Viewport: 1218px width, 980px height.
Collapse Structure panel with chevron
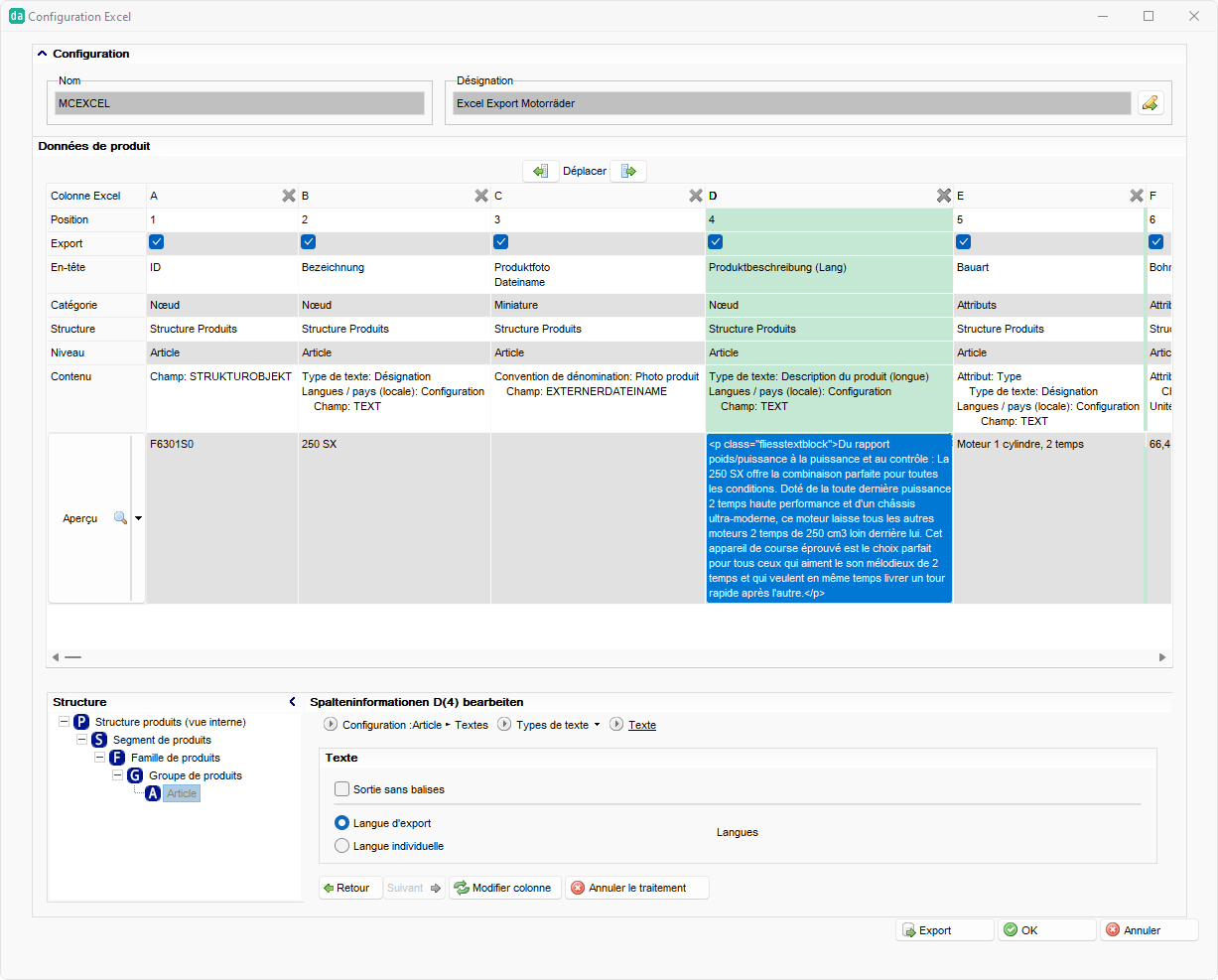(292, 702)
